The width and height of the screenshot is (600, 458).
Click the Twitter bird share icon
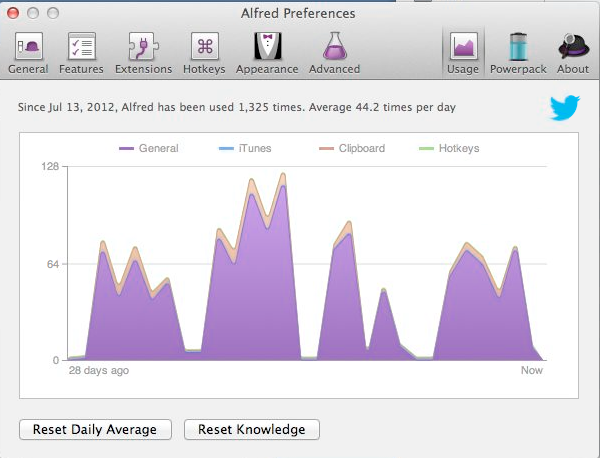565,108
